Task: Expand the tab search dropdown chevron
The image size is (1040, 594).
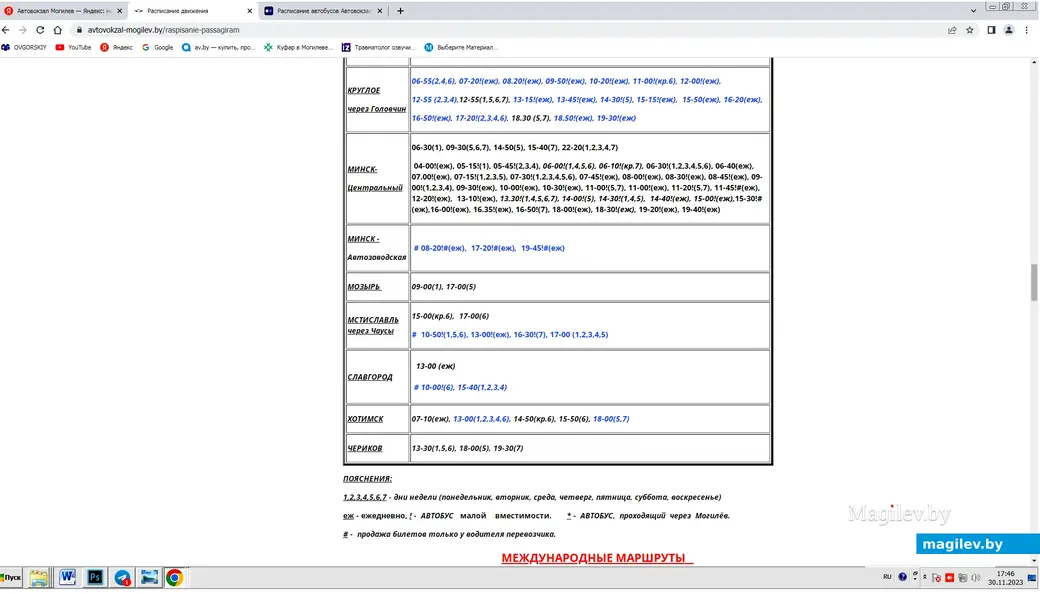Action: (975, 10)
